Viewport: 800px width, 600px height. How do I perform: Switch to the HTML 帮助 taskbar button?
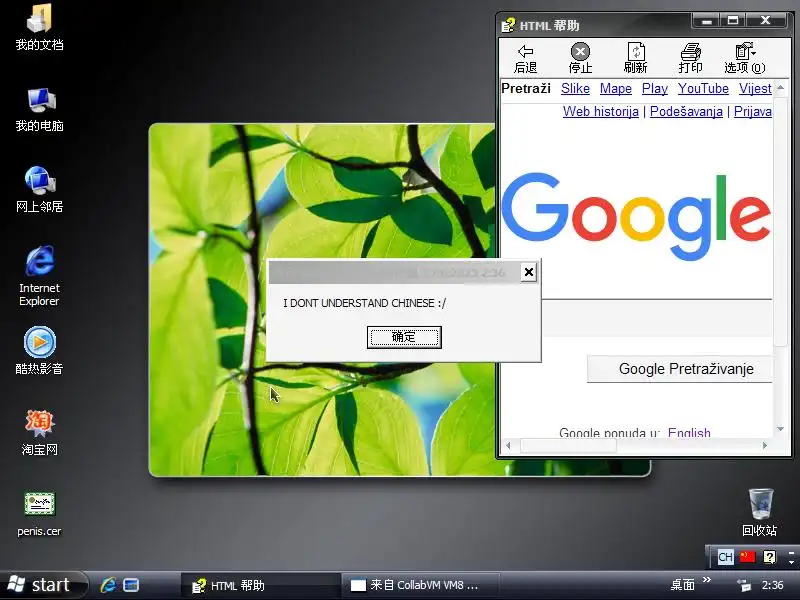point(260,586)
